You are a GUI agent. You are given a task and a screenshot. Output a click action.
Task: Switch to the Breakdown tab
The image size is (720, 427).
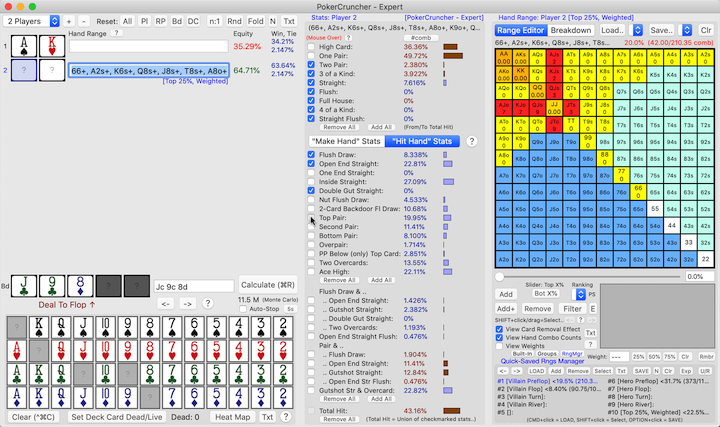tap(571, 30)
